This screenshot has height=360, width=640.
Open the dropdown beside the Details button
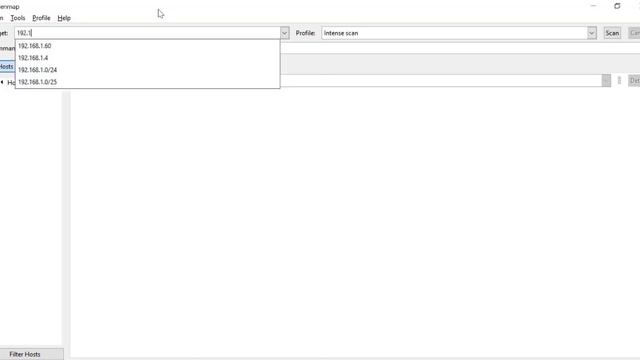pos(606,80)
